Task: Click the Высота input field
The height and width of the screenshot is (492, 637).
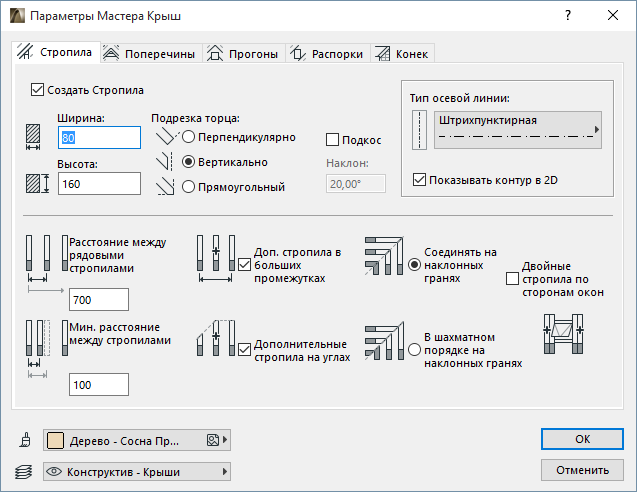Action: [99, 184]
